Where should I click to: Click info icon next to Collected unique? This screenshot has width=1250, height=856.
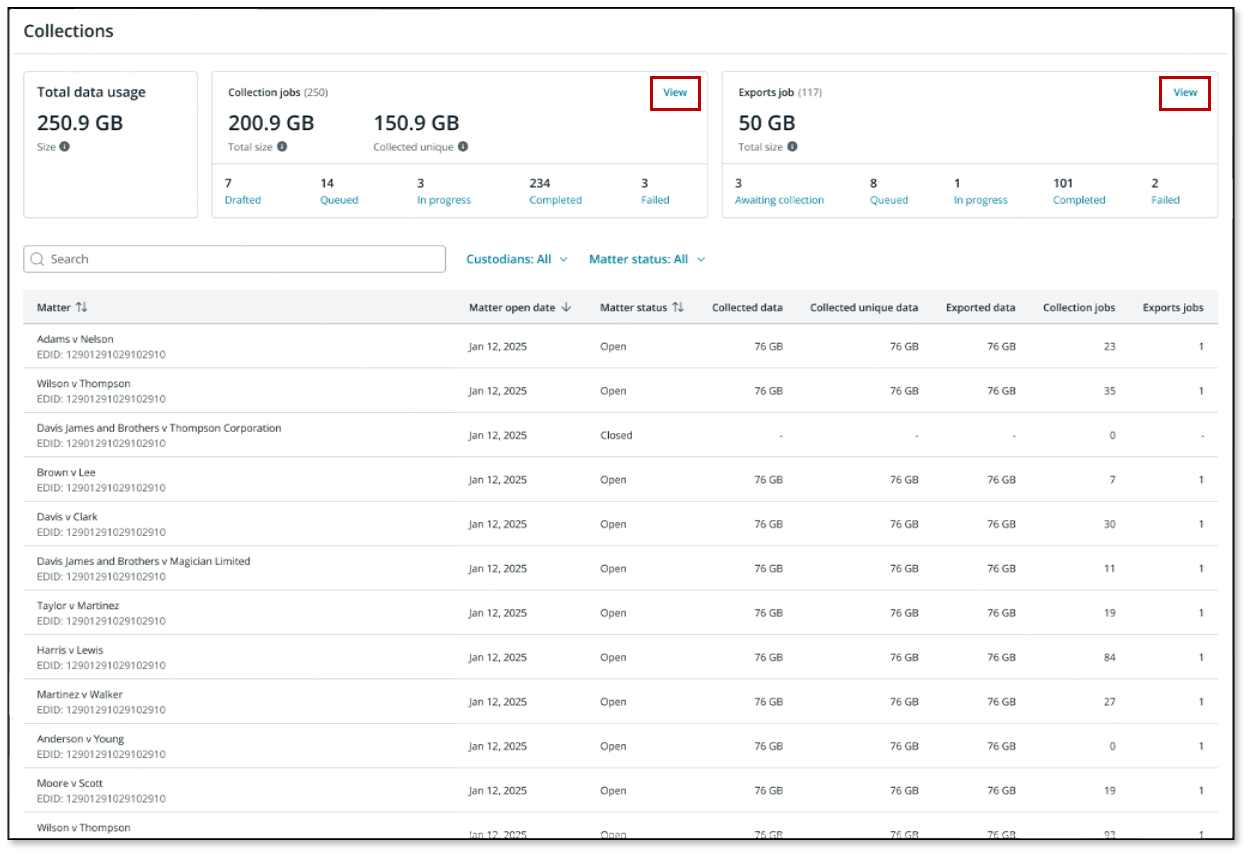[x=463, y=147]
